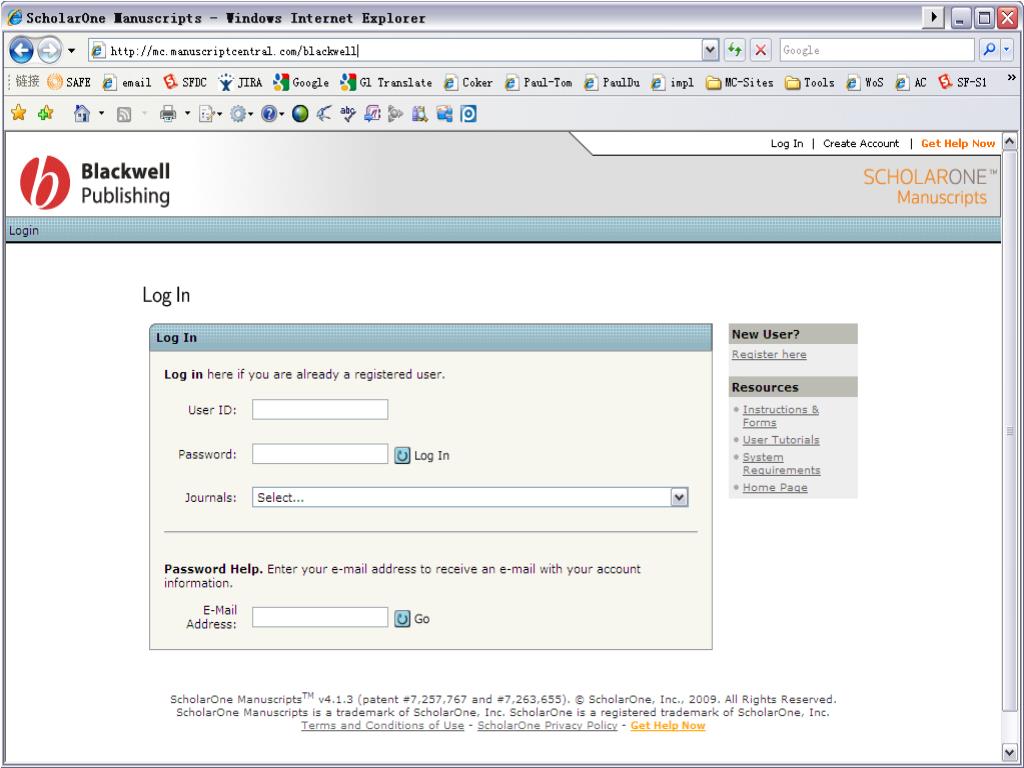Click the spell check abc icon
This screenshot has height=768, width=1024.
(x=348, y=114)
